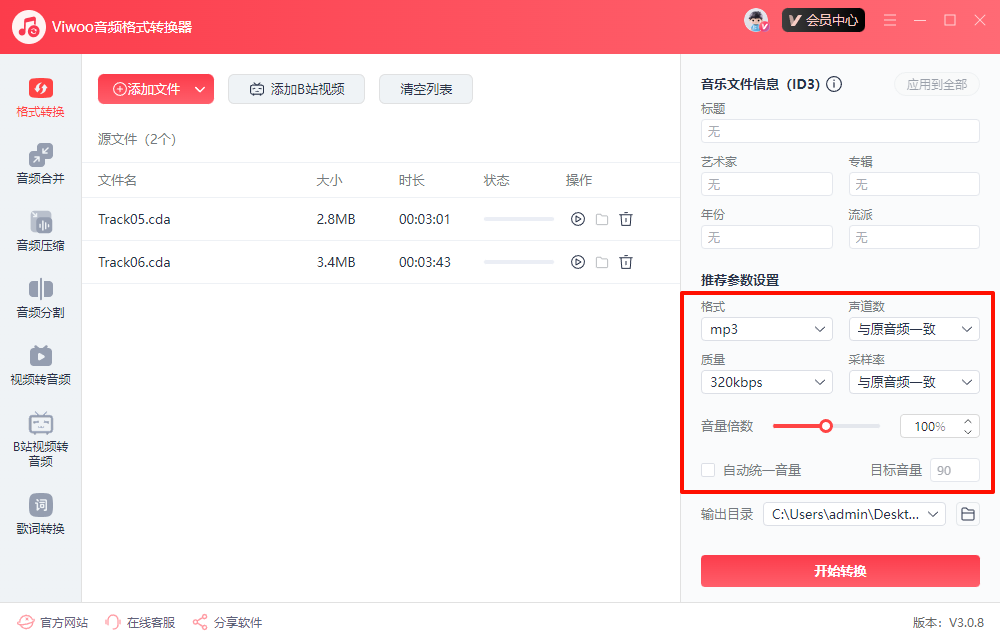Open the 视频转音频 converter
Screen dimensions: 1000x640
coord(40,364)
